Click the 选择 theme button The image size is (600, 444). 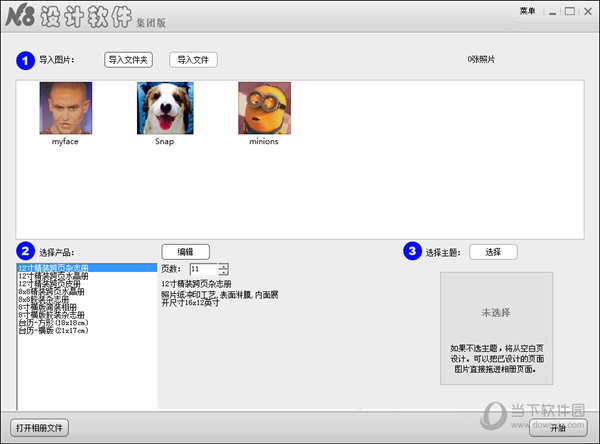[x=493, y=252]
